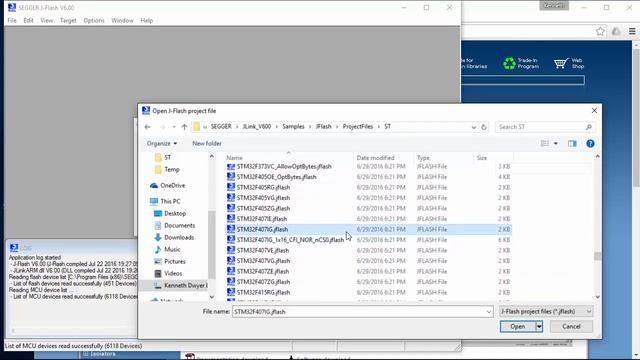Sort files by Type column header
Screen dimensions: 640x360
click(423, 158)
